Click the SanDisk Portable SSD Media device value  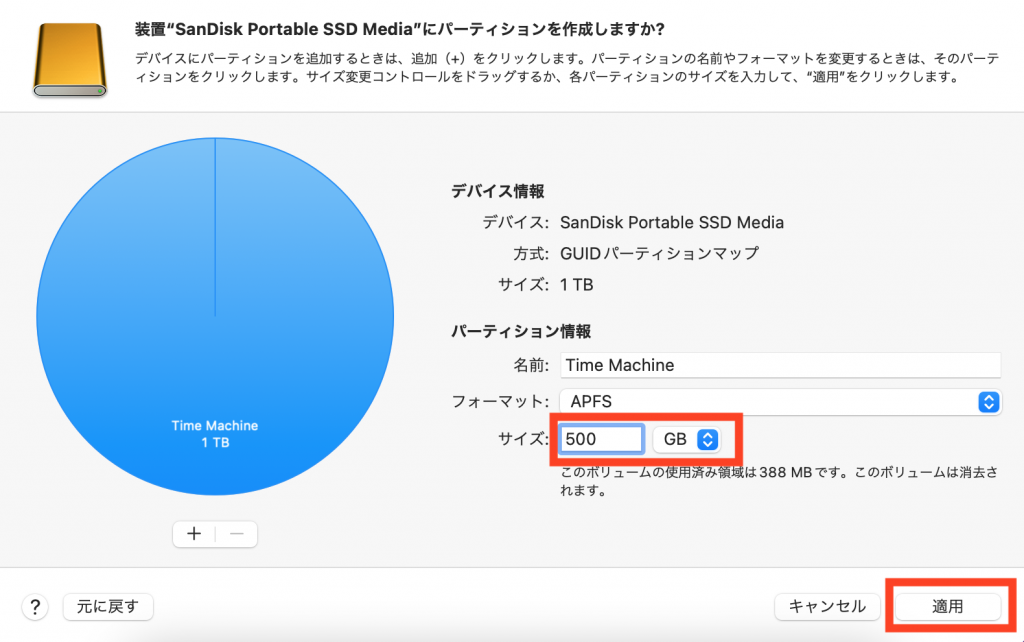[x=672, y=223]
